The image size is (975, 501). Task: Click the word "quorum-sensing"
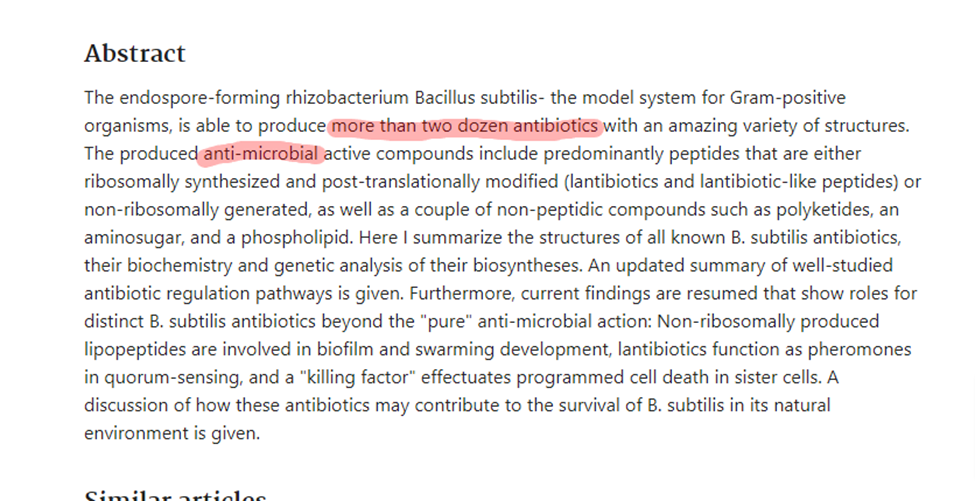point(161,378)
